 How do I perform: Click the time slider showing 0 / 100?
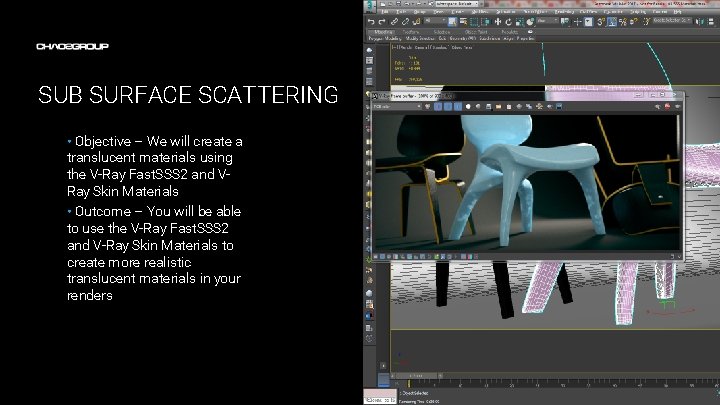(x=416, y=376)
